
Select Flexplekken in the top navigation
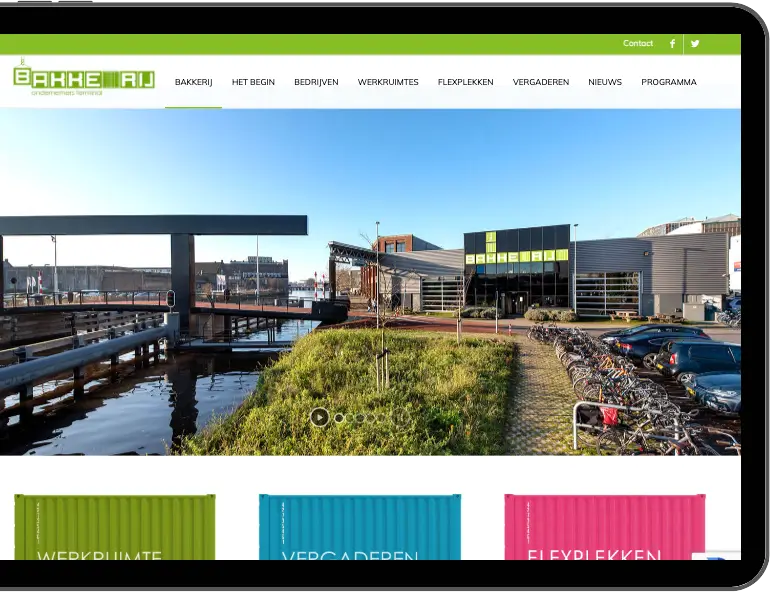click(465, 82)
